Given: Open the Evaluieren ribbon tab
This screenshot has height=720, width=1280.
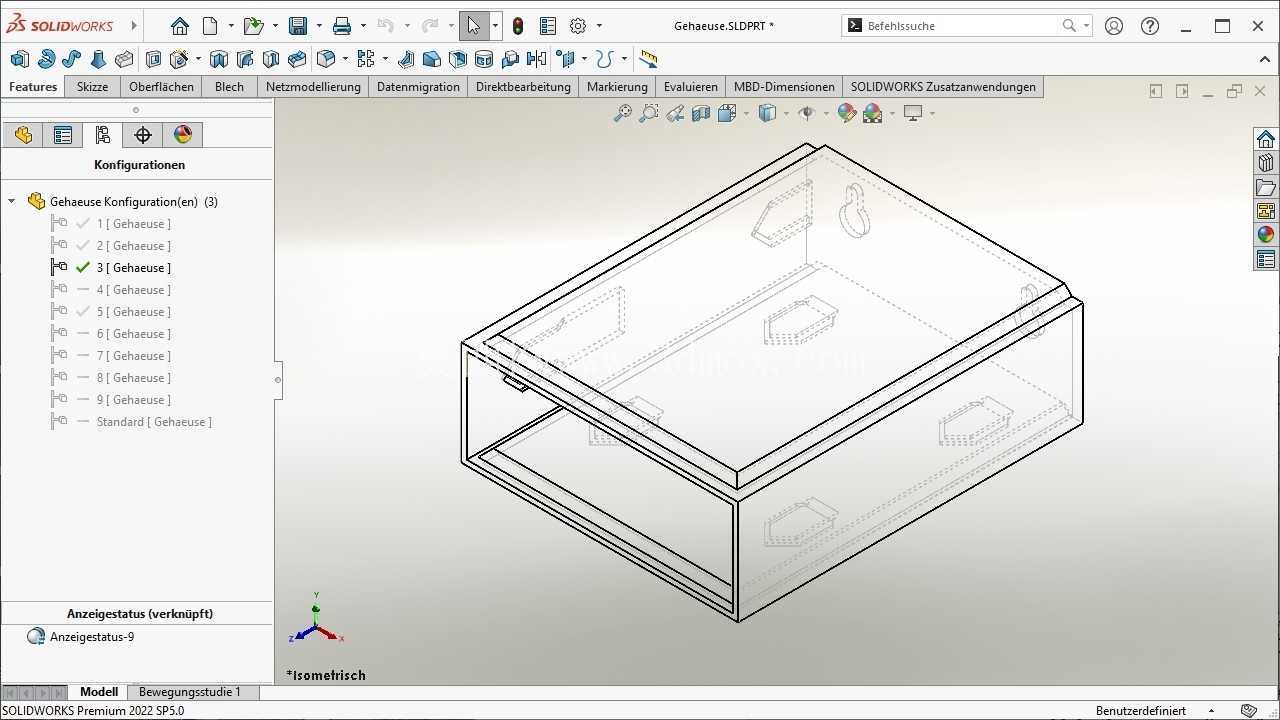Looking at the screenshot, I should pyautogui.click(x=690, y=87).
